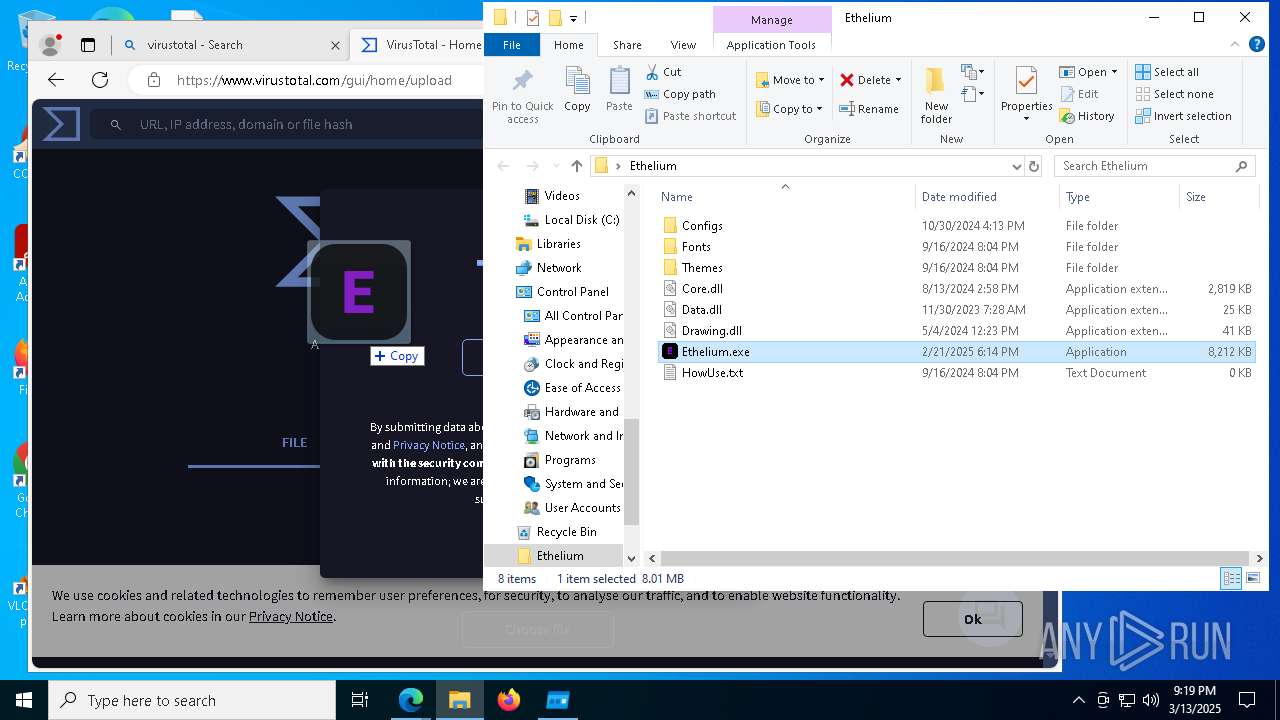The height and width of the screenshot is (720, 1280).
Task: Click the Search Ethelium field
Action: (1155, 166)
